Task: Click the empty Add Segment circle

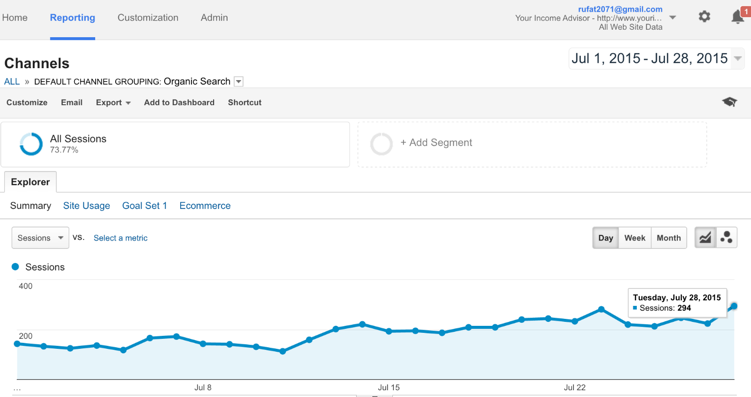Action: 381,144
